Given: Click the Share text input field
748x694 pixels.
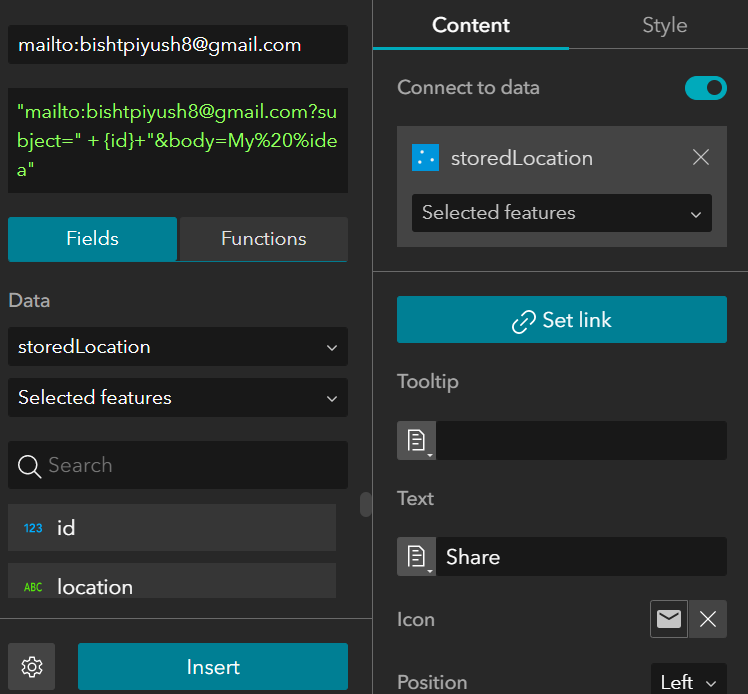Looking at the screenshot, I should (581, 557).
